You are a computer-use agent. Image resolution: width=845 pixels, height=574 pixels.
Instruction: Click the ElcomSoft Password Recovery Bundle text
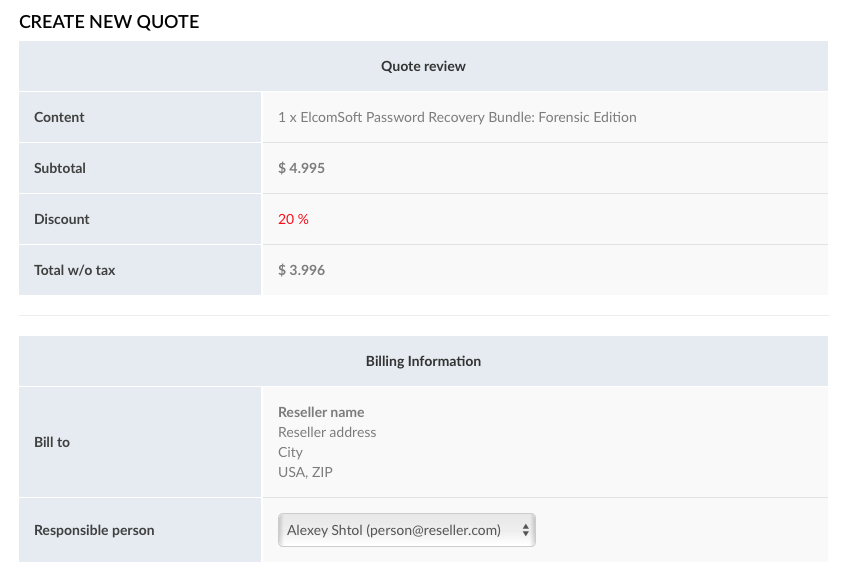tap(457, 117)
